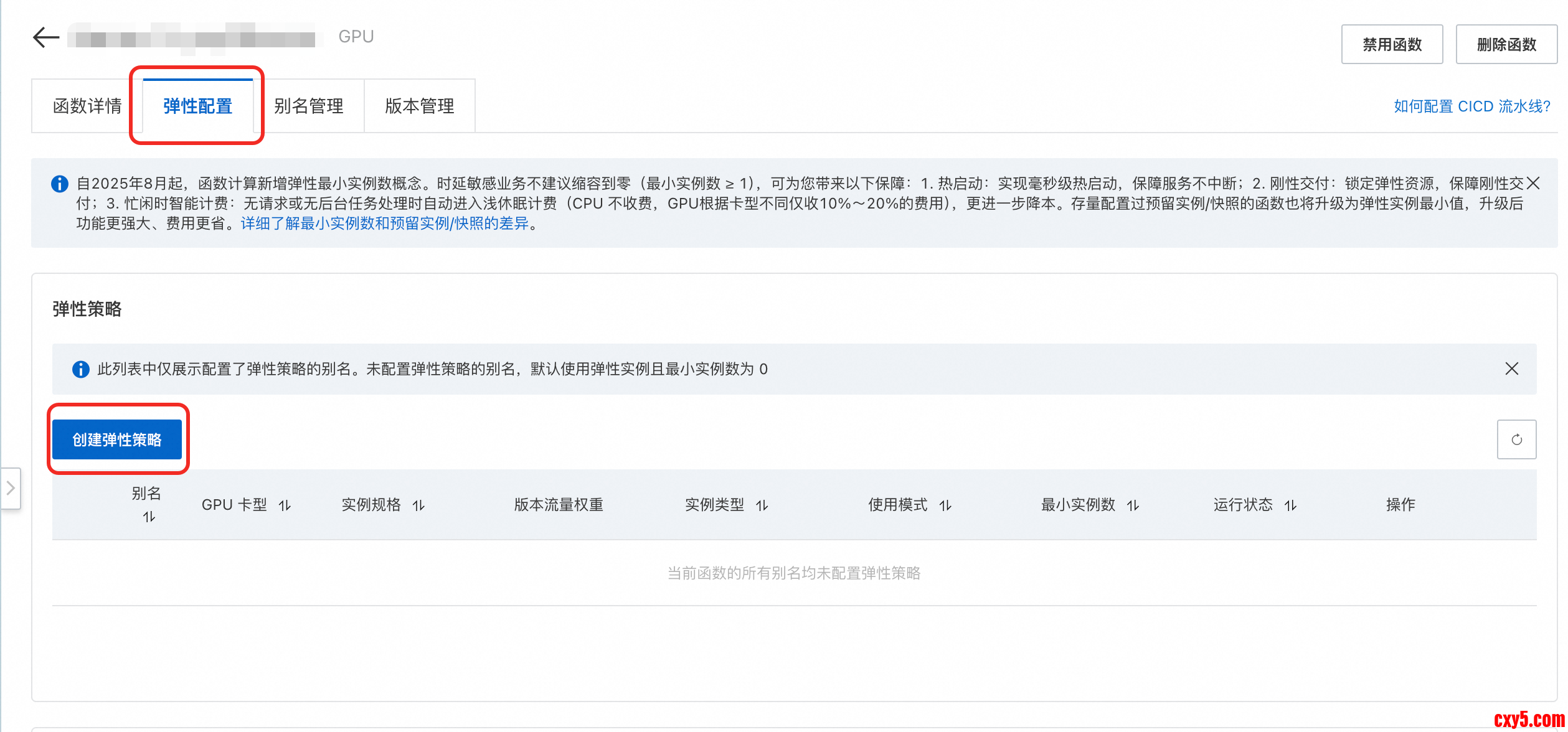Open the CICD 流水线 help link

[x=1471, y=106]
